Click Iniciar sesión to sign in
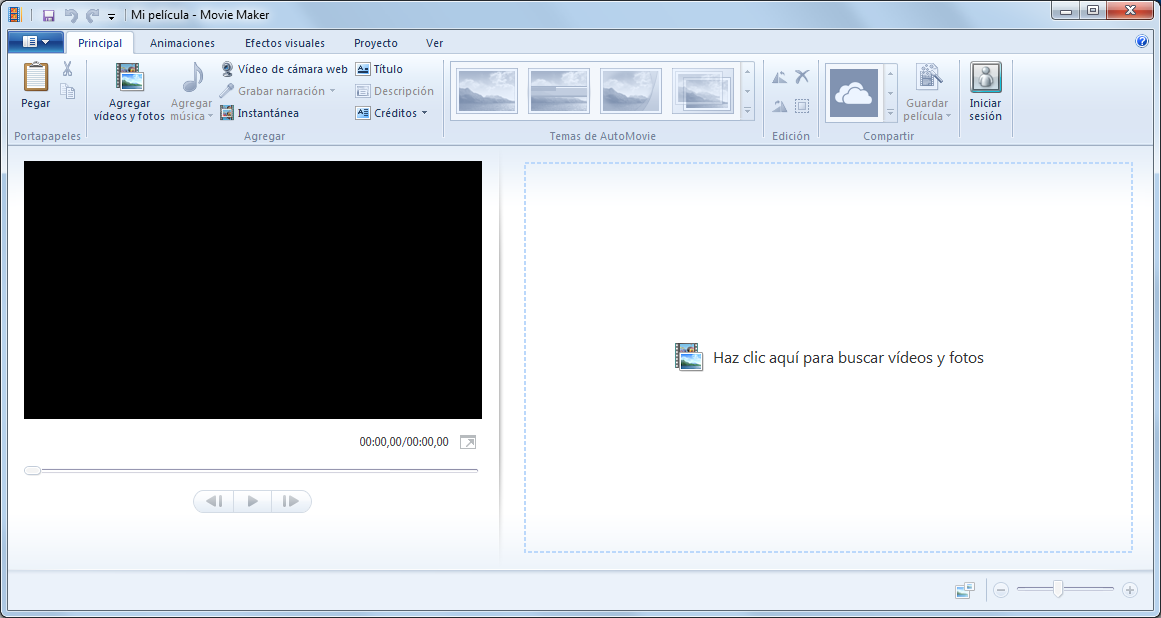Screen dimensions: 1161x618 click(x=985, y=90)
